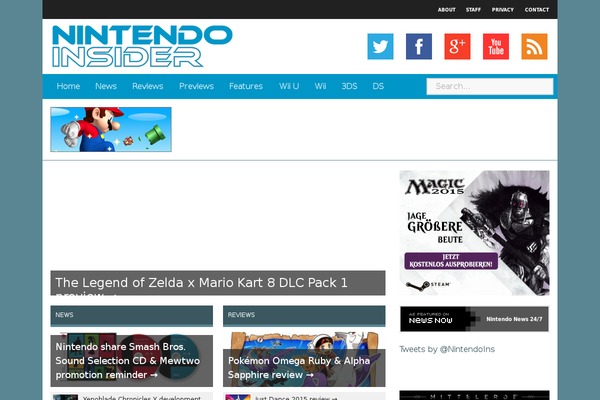Select the 3DS navigation item
Screen dimensions: 600x400
[x=349, y=86]
